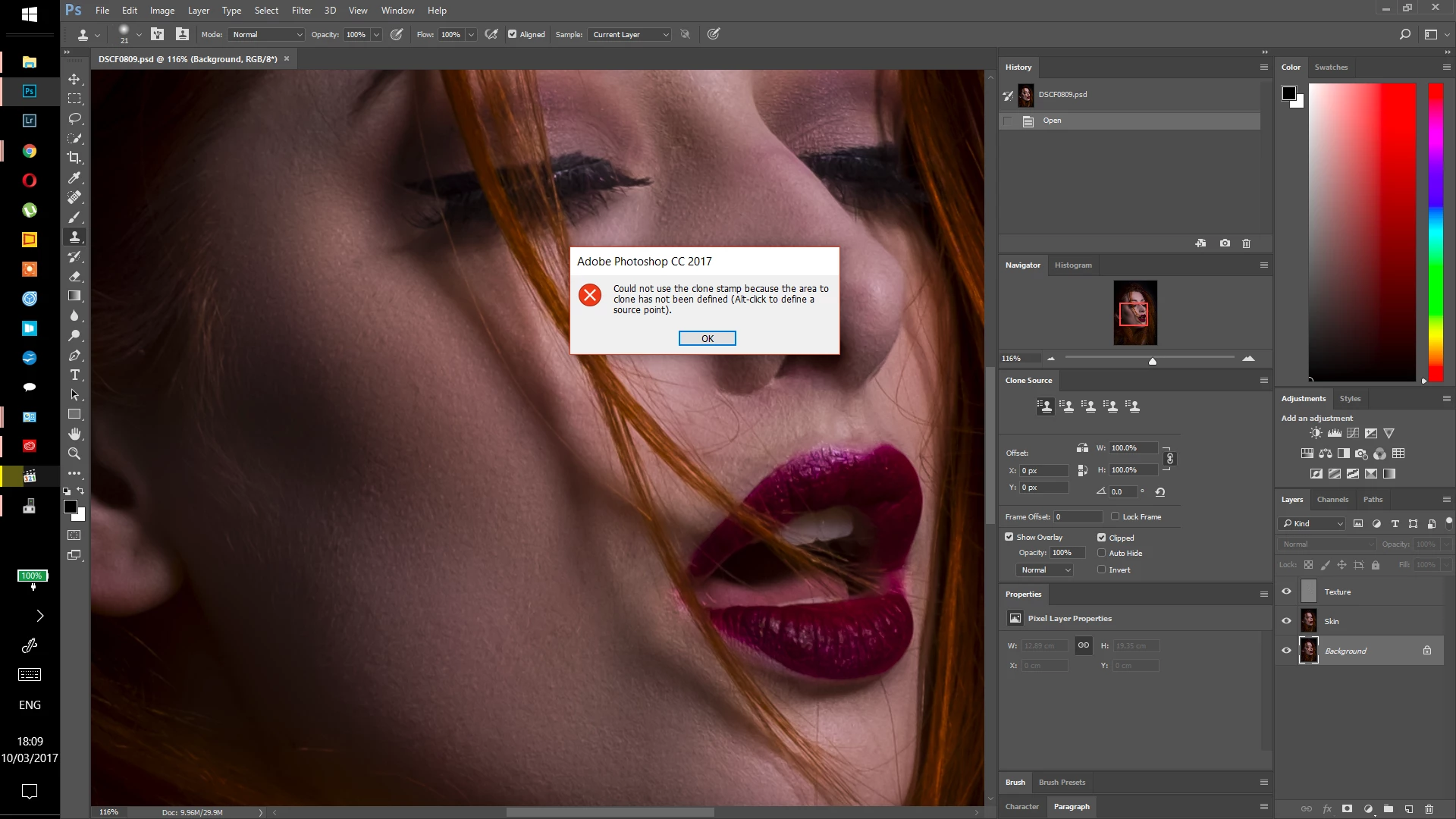Select the Eyedropper tool
The width and height of the screenshot is (1456, 819).
click(x=74, y=177)
